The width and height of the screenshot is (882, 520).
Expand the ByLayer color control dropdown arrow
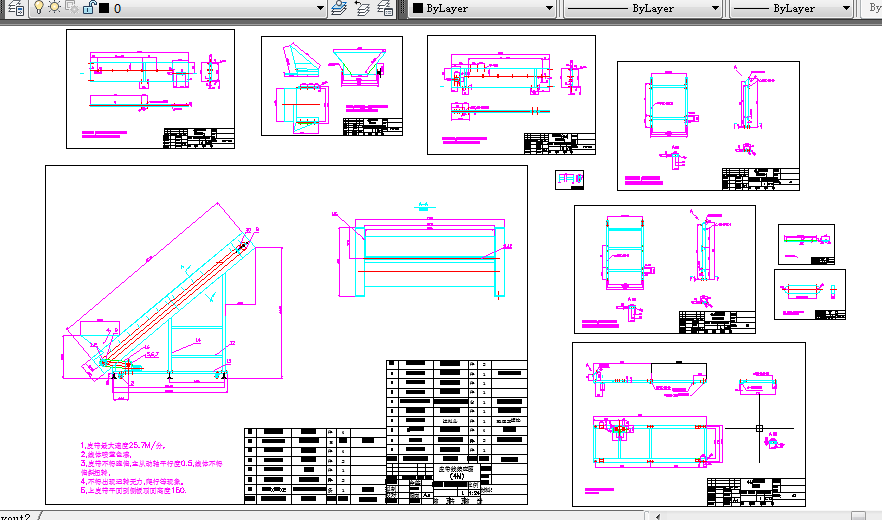click(549, 8)
